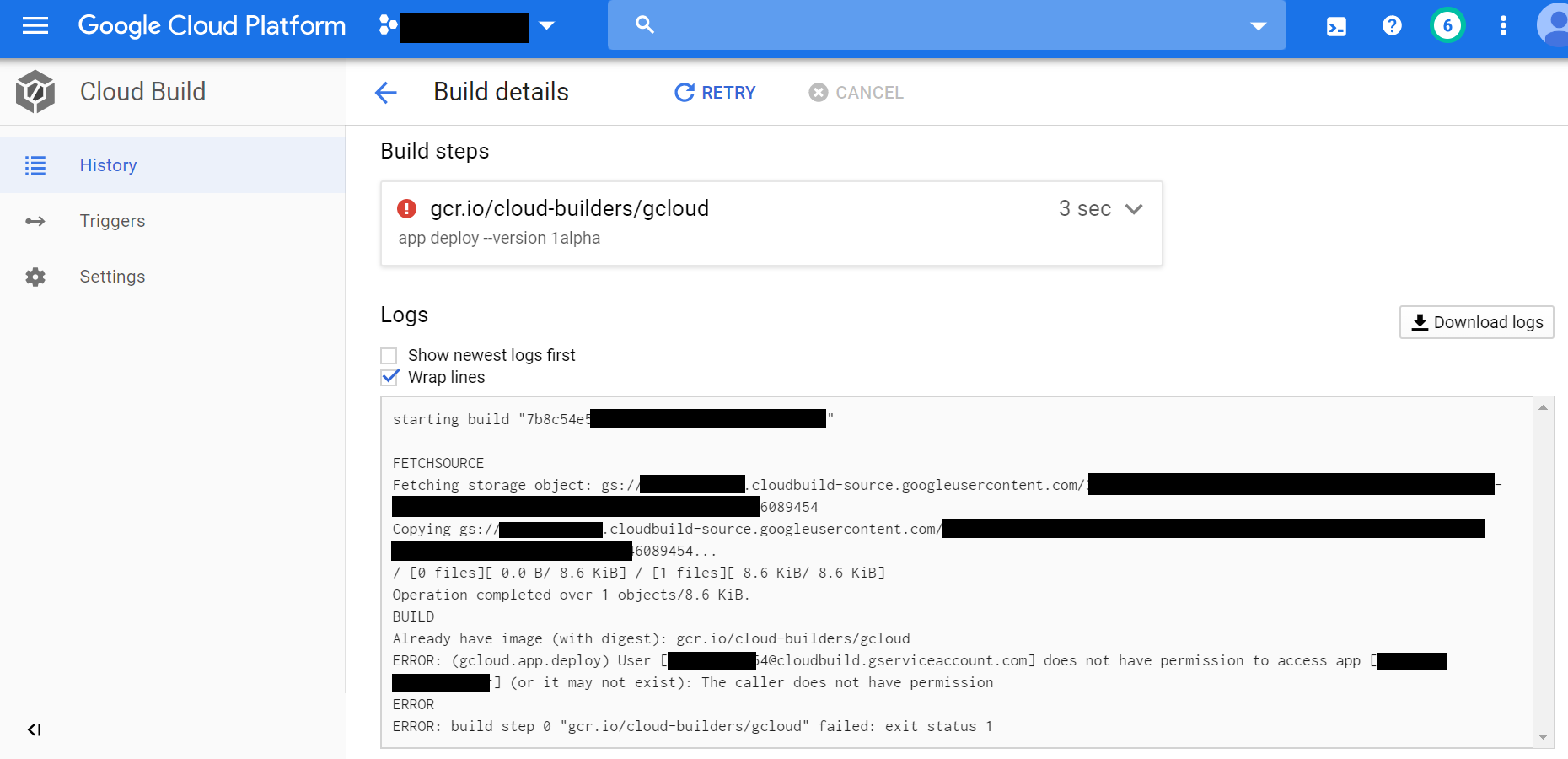Click the Settings gear icon

tap(35, 277)
